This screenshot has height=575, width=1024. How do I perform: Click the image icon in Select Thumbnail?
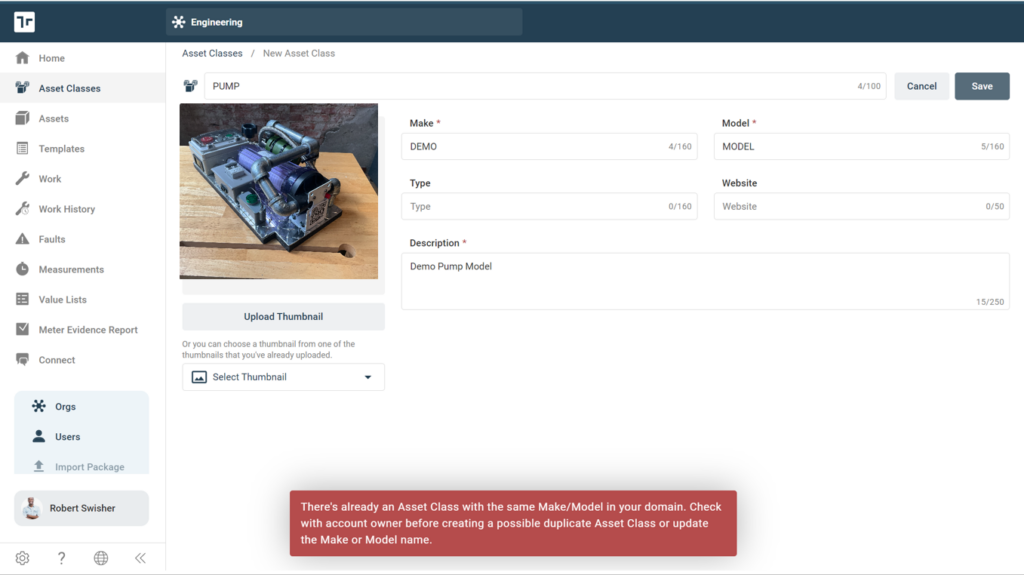(x=199, y=377)
